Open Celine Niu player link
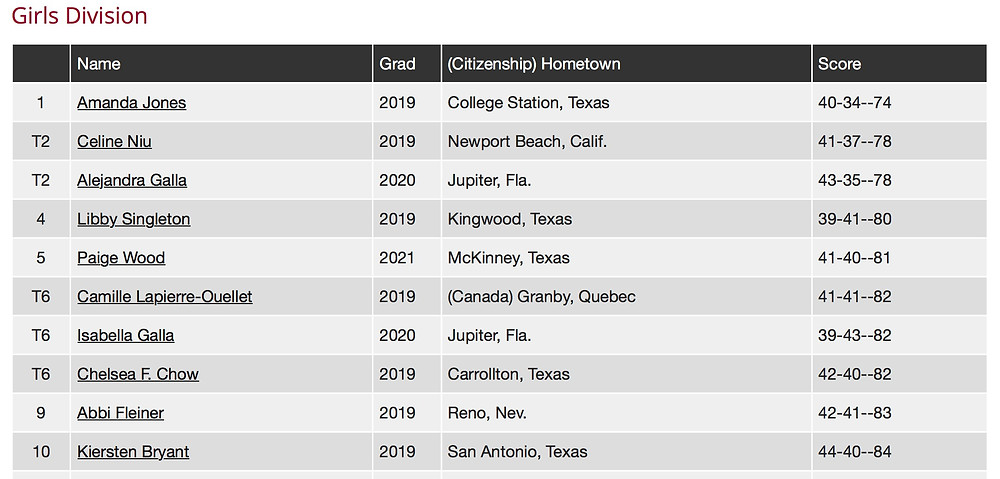Viewport: 1000px width, 479px height. coord(114,142)
